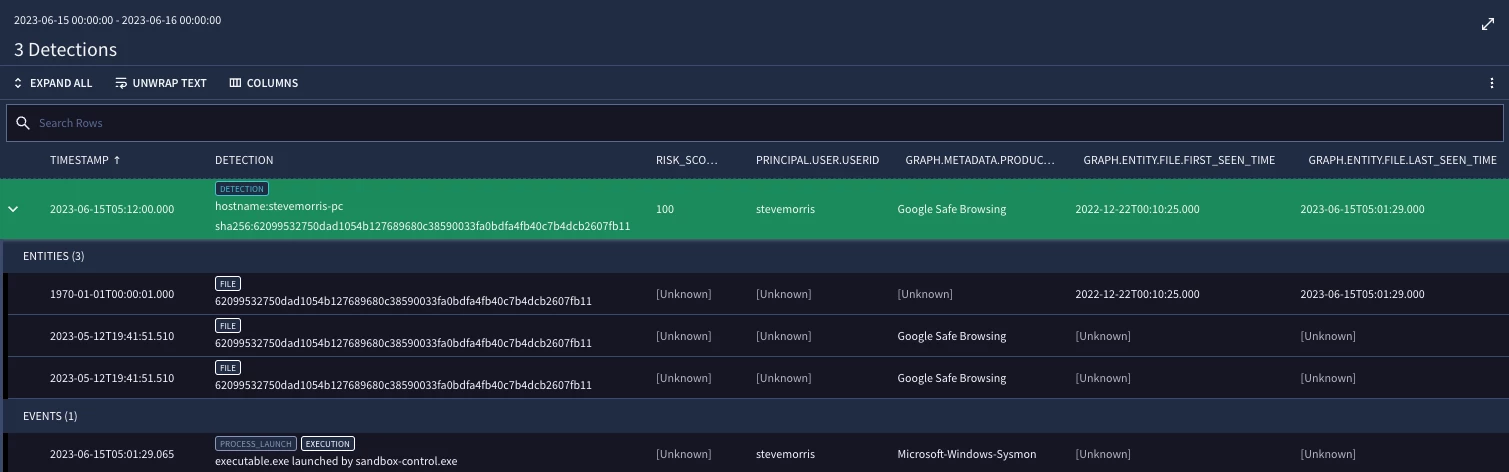Click the Timestamp ascending sort arrow
The image size is (1509, 472).
(x=117, y=160)
